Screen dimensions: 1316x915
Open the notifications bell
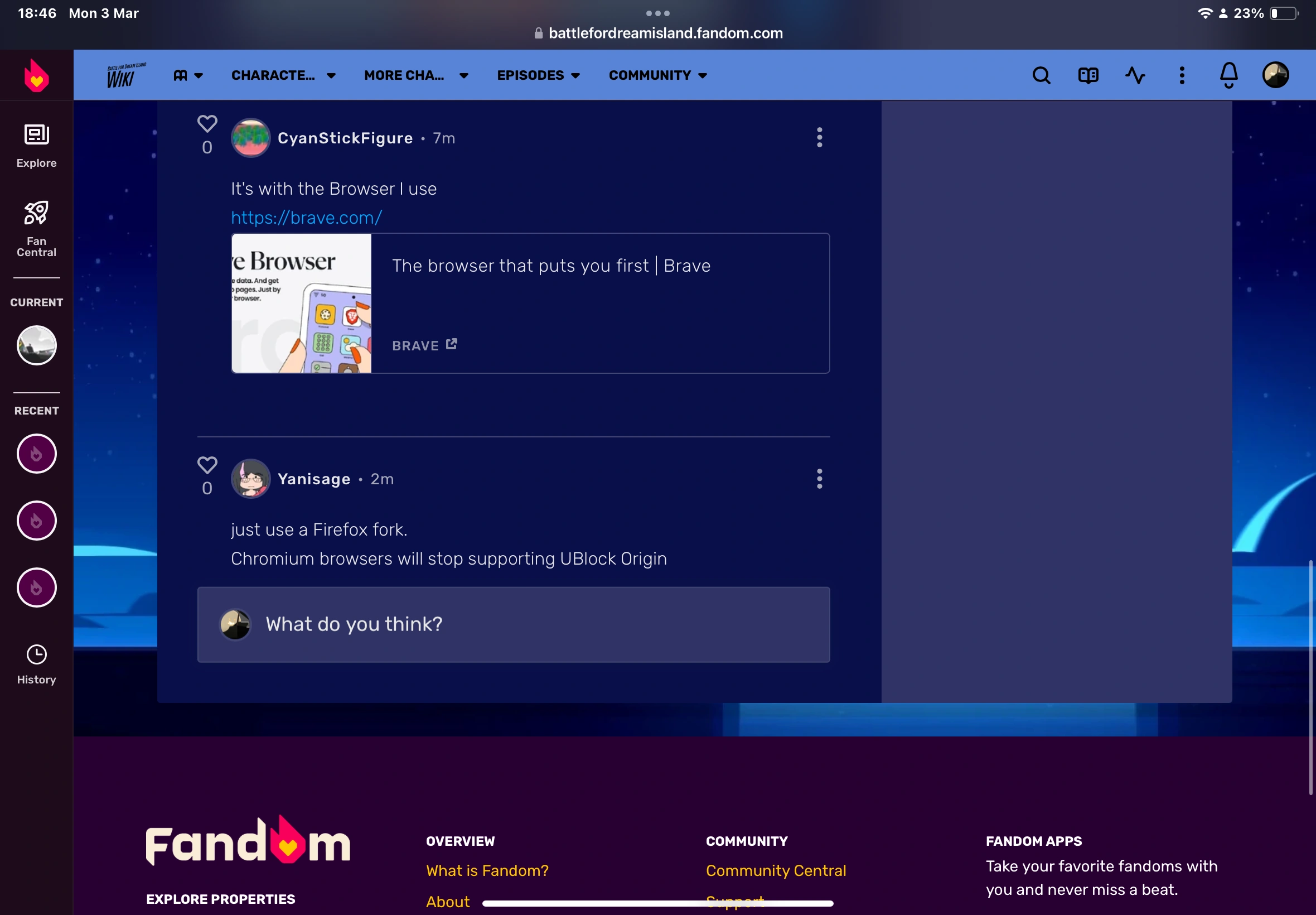1228,75
